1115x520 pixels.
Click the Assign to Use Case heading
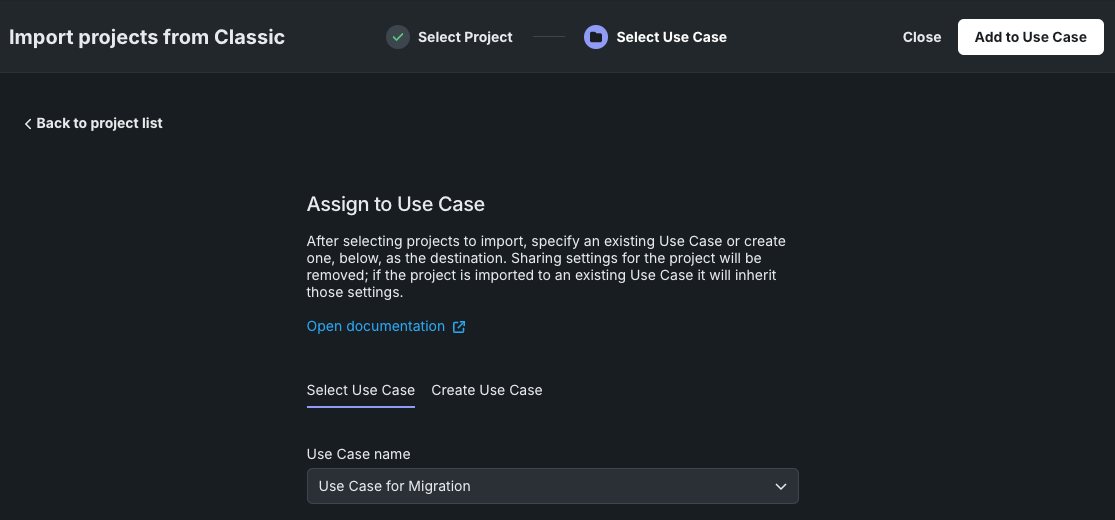point(395,204)
